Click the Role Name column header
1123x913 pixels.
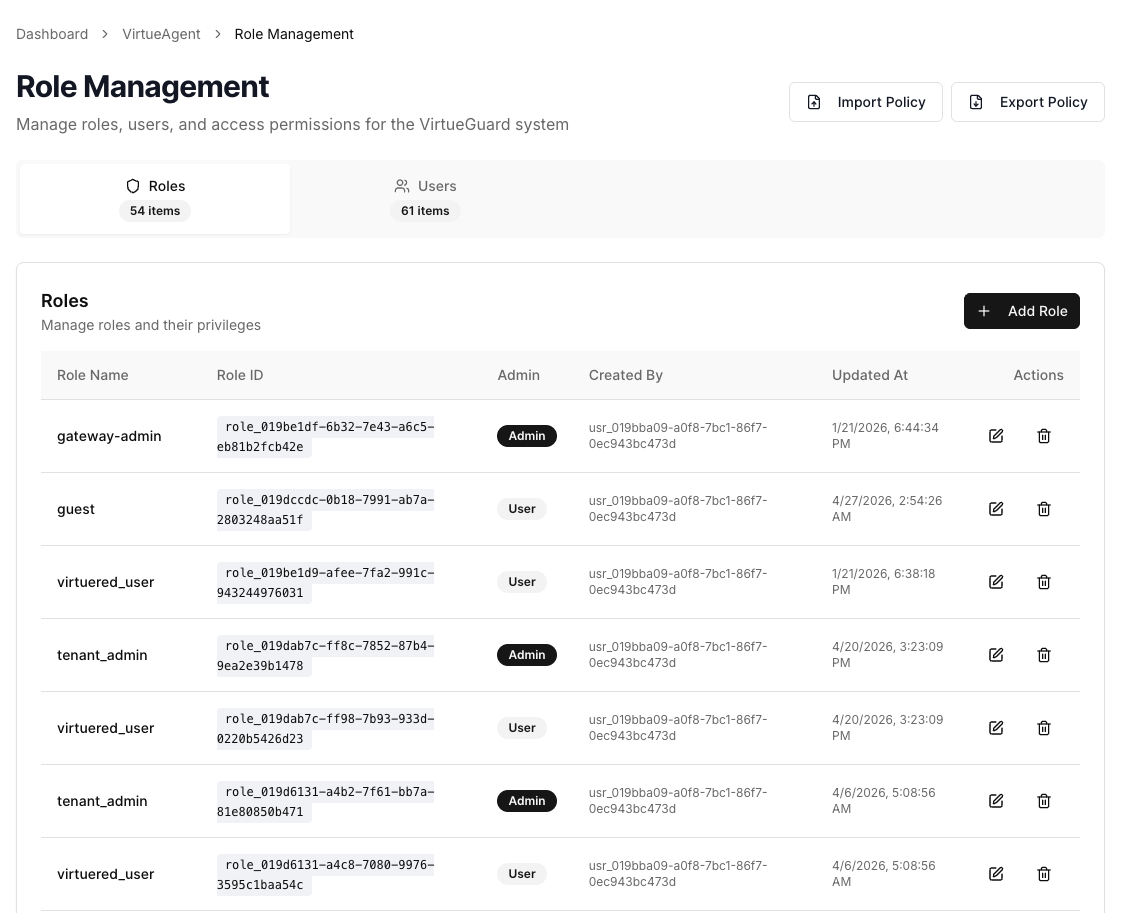point(92,375)
